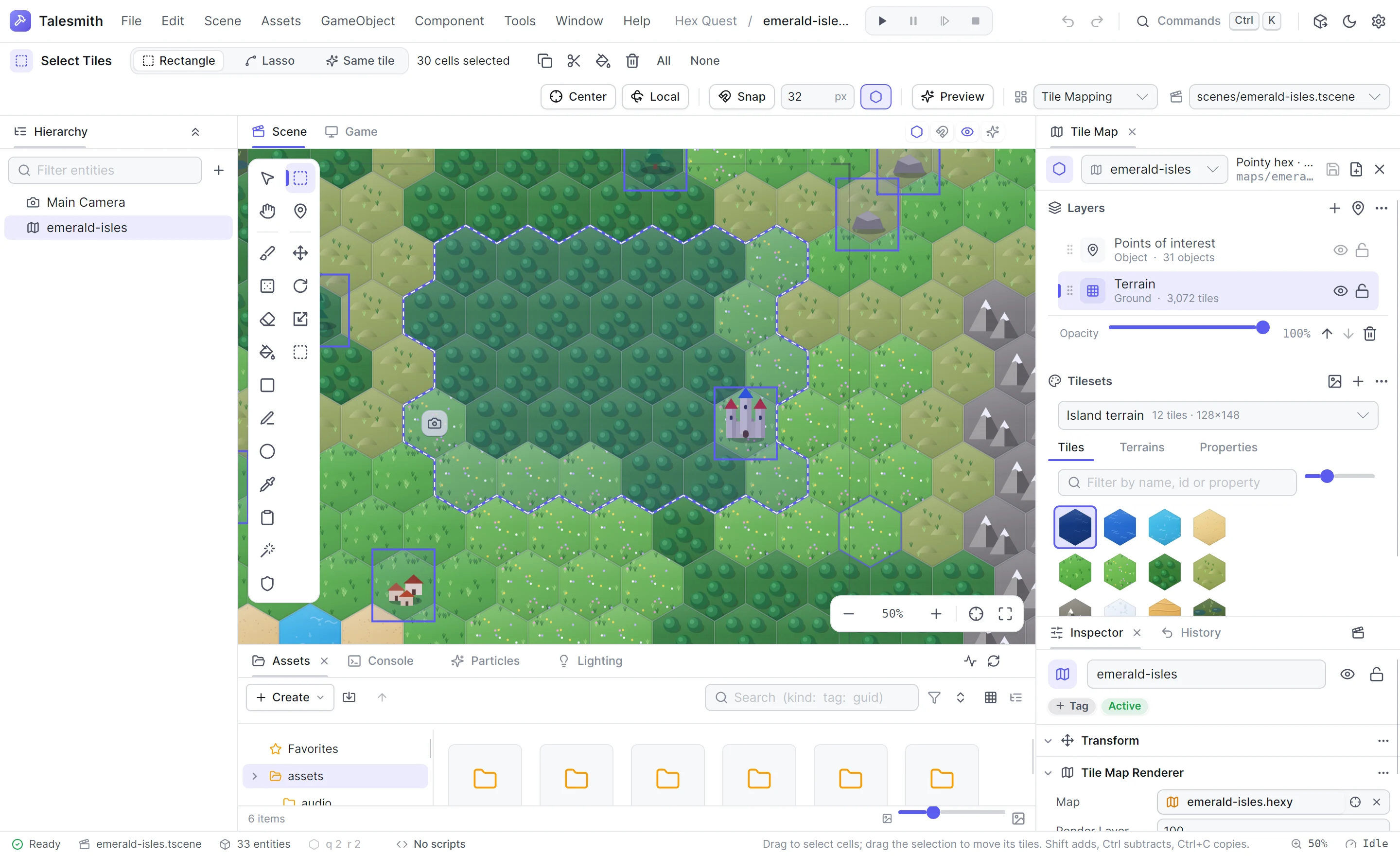The width and height of the screenshot is (1400, 856).
Task: Select the eraser tool
Action: (267, 319)
